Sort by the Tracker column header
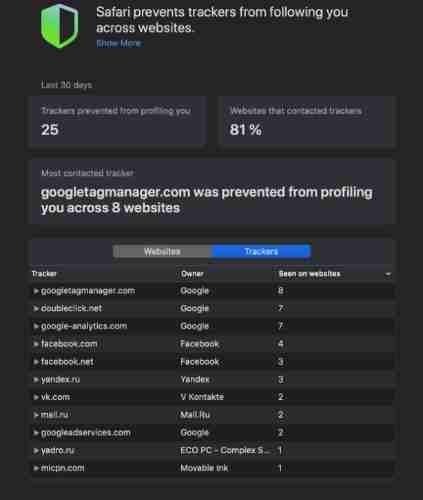 (x=44, y=274)
